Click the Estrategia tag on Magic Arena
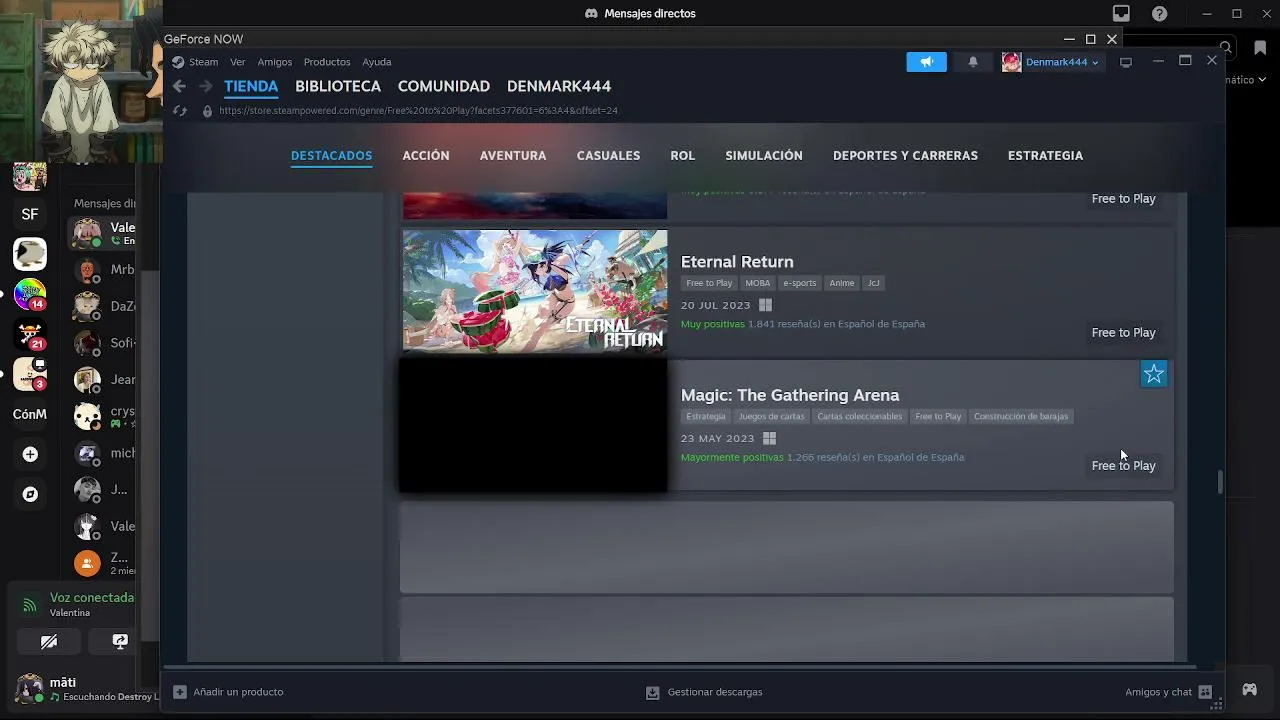This screenshot has width=1280, height=720. 706,416
